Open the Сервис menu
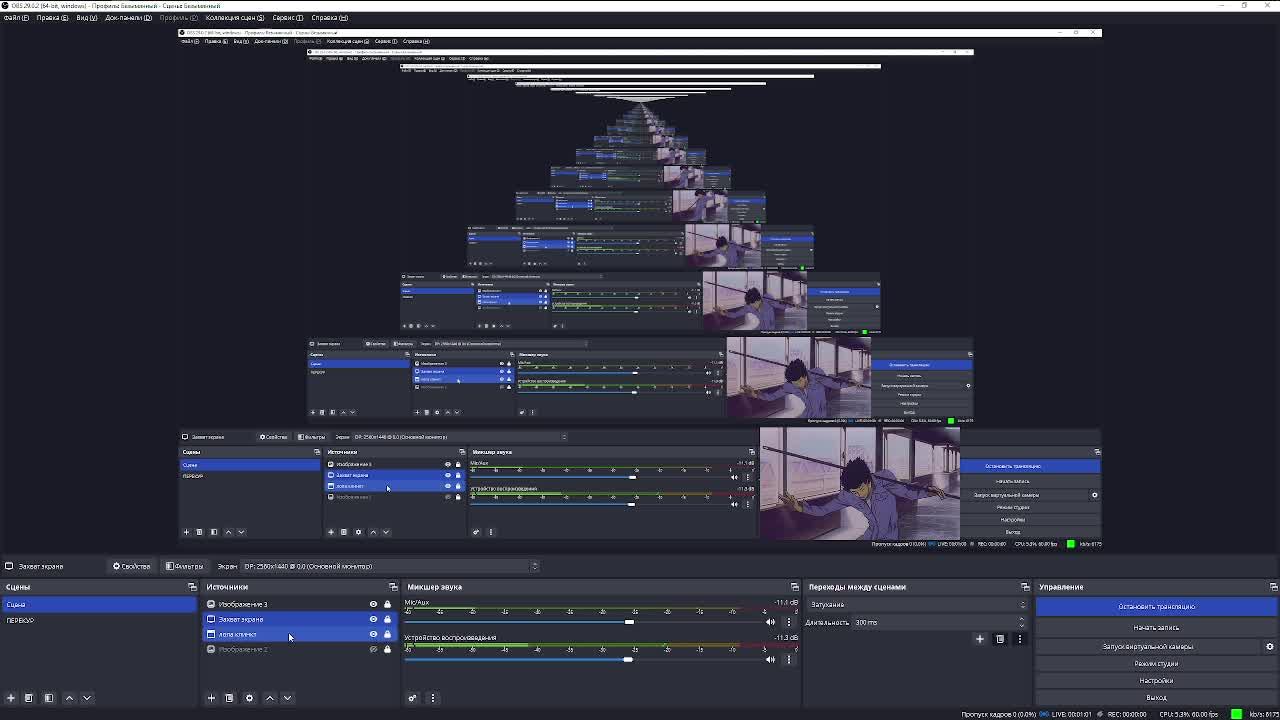This screenshot has height=720, width=1280. 287,17
